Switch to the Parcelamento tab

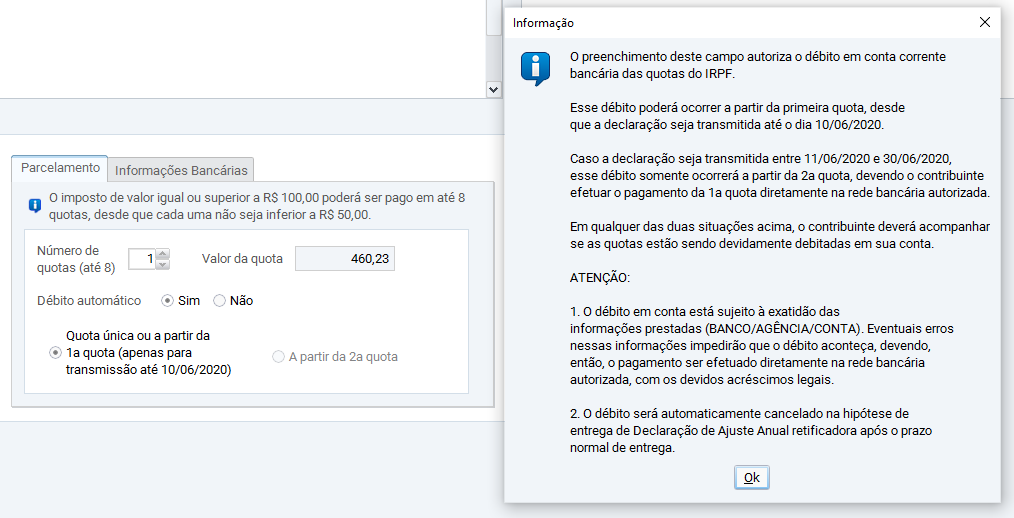coord(61,168)
